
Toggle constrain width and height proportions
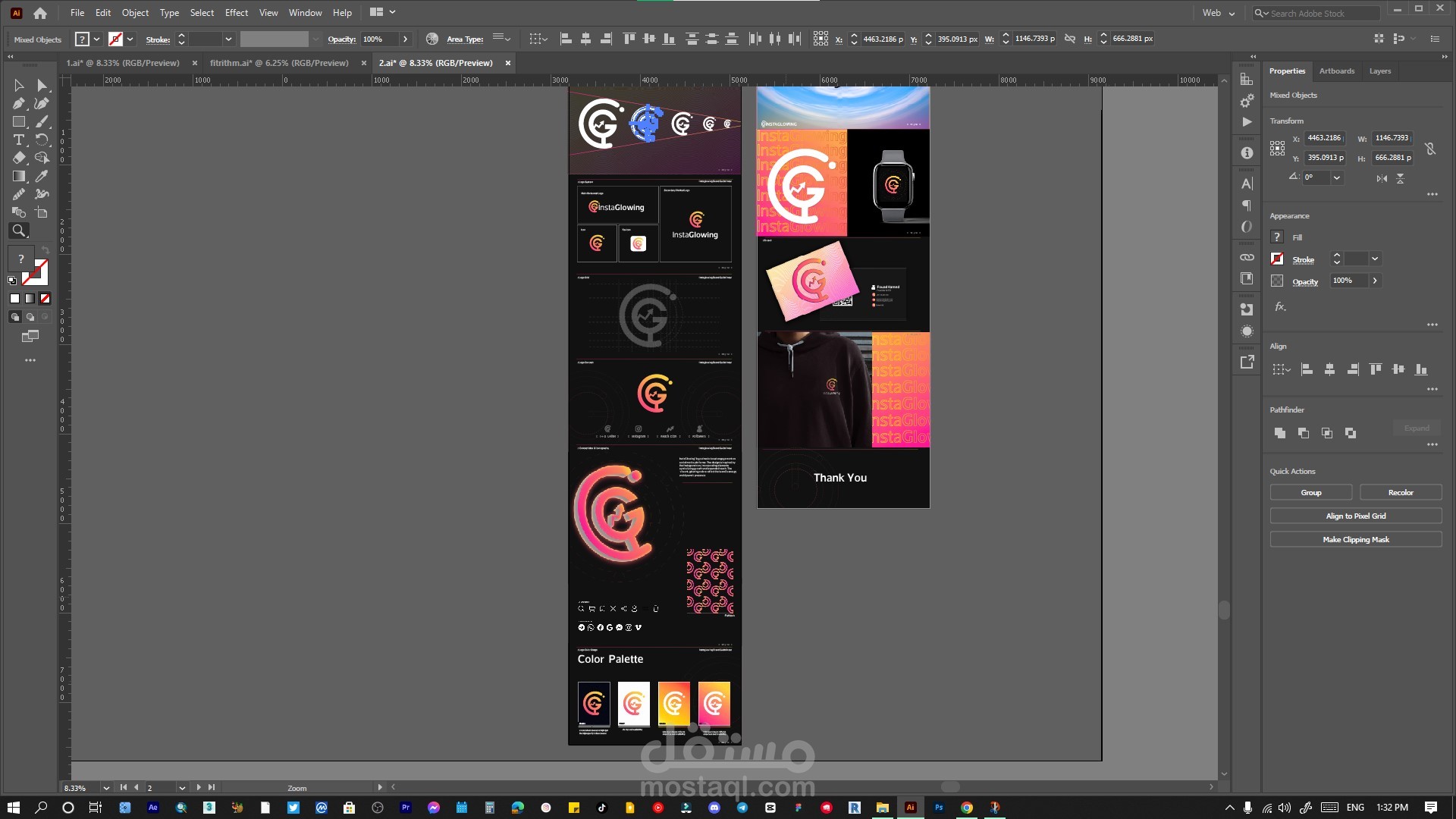[1430, 149]
